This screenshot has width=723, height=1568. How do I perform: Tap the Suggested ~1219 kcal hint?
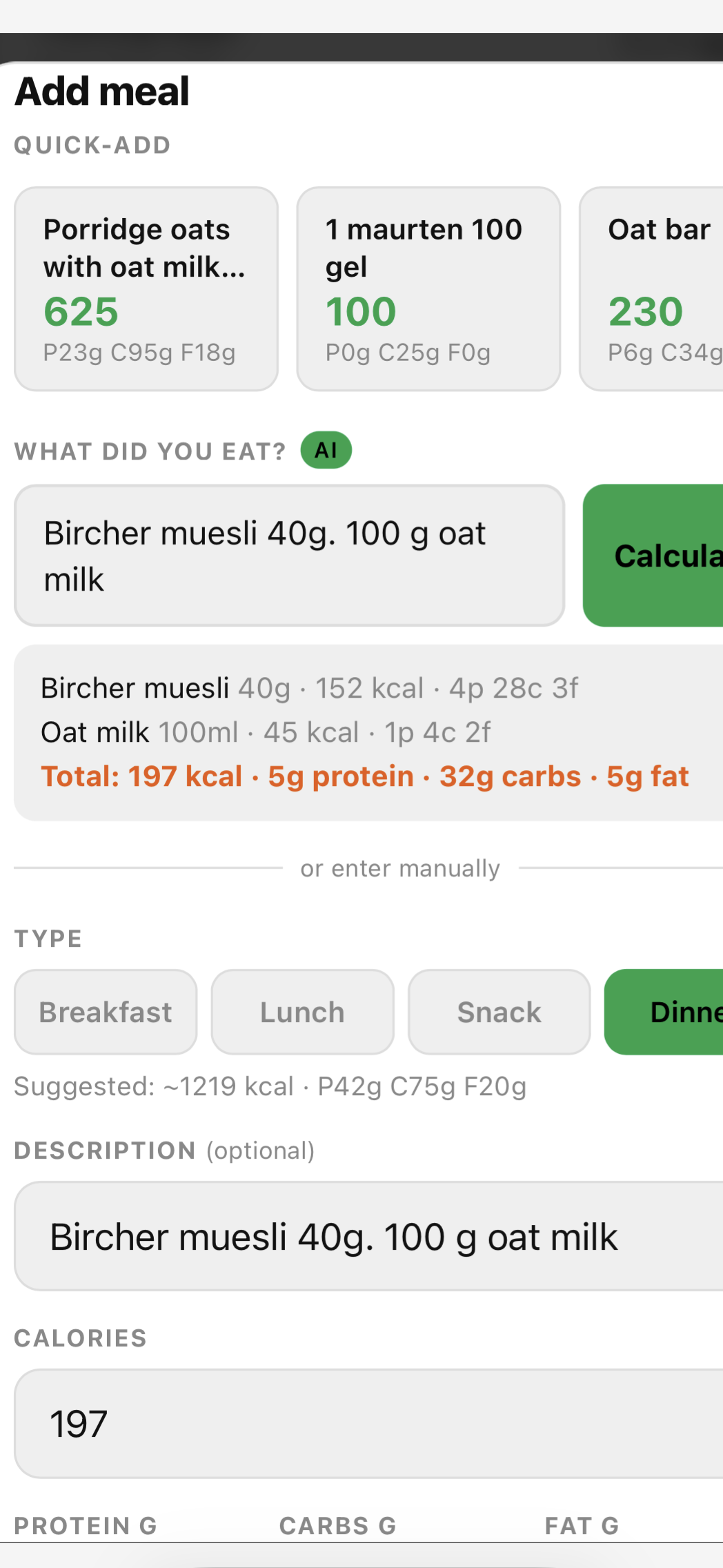click(x=270, y=1086)
